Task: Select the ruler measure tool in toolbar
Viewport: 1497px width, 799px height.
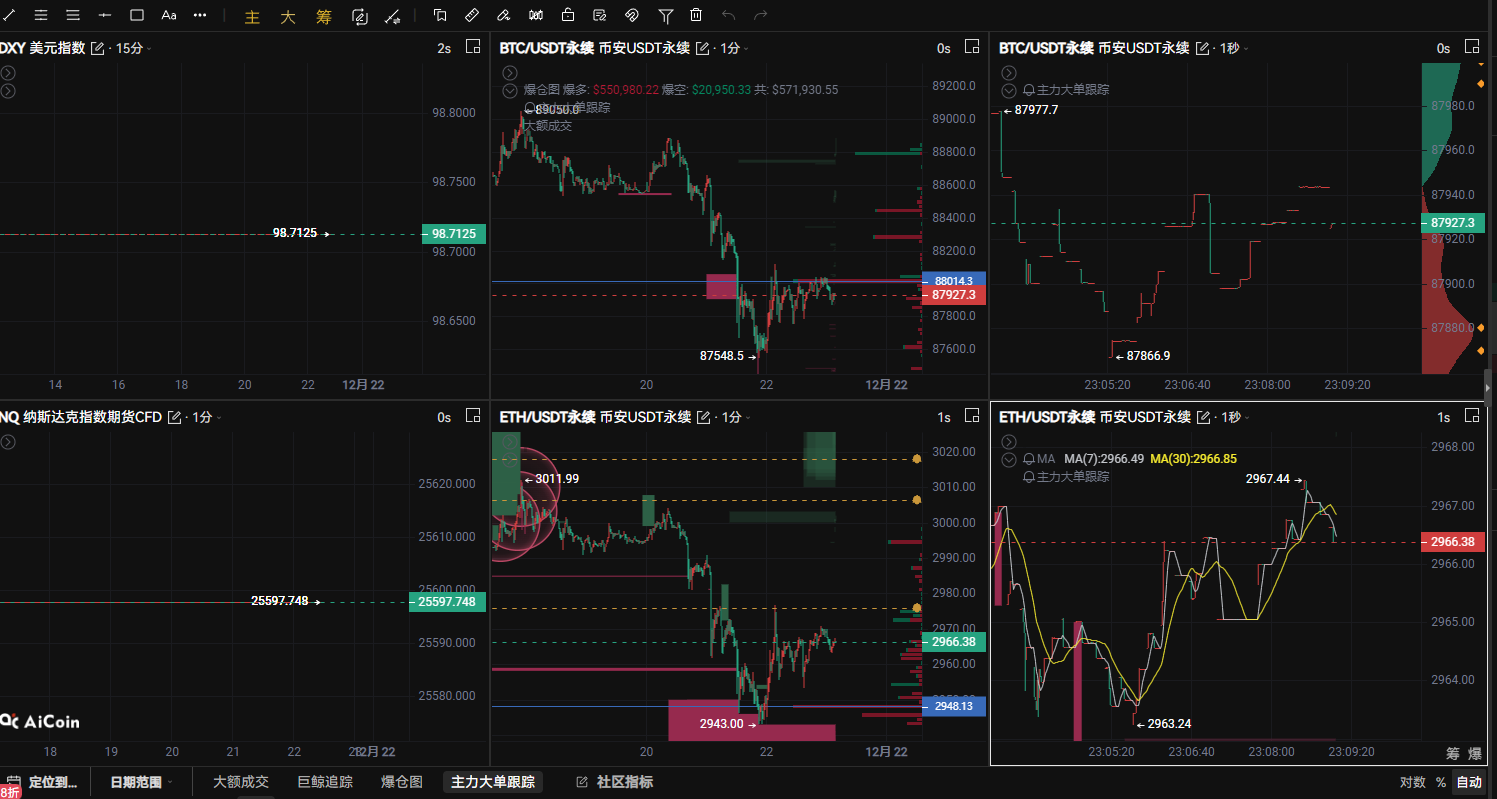Action: [x=472, y=16]
